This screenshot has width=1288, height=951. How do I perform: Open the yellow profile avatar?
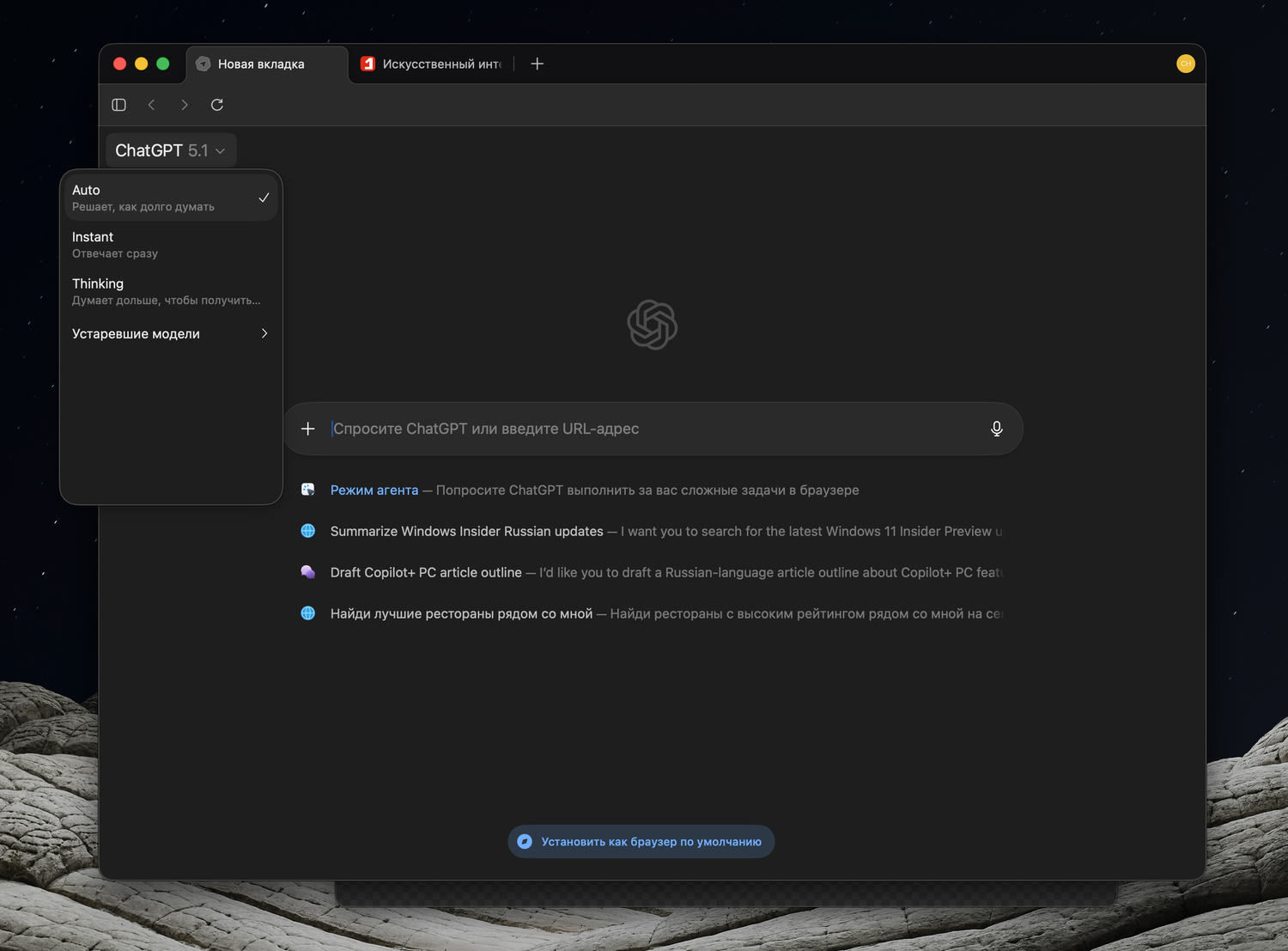point(1186,64)
